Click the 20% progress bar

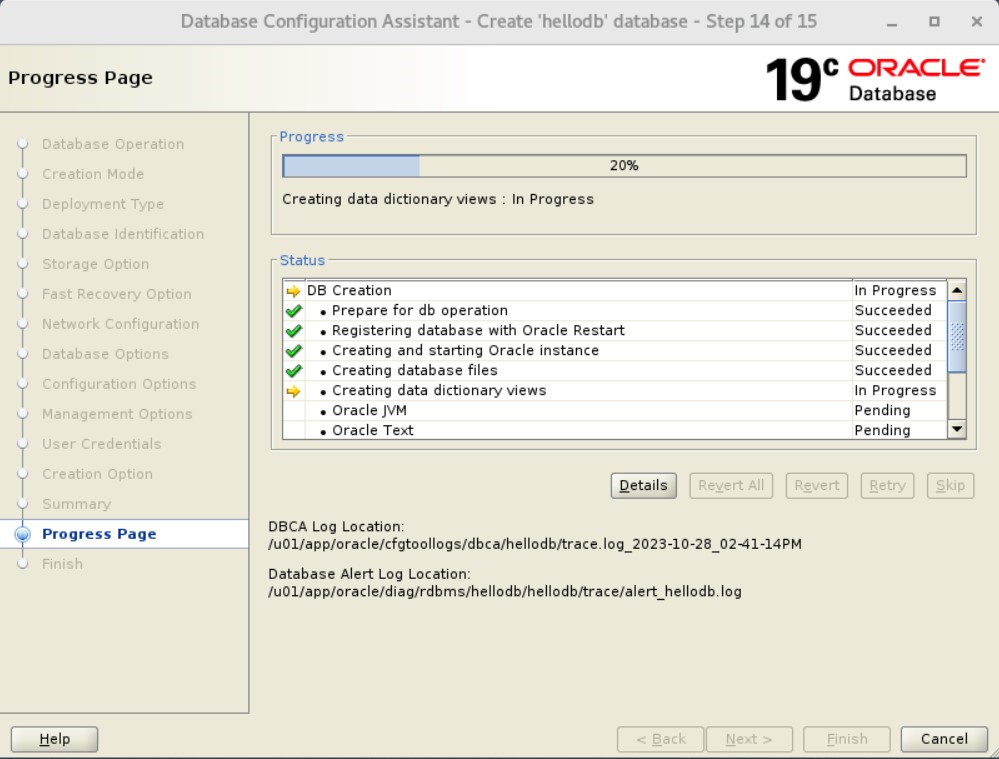(x=624, y=166)
